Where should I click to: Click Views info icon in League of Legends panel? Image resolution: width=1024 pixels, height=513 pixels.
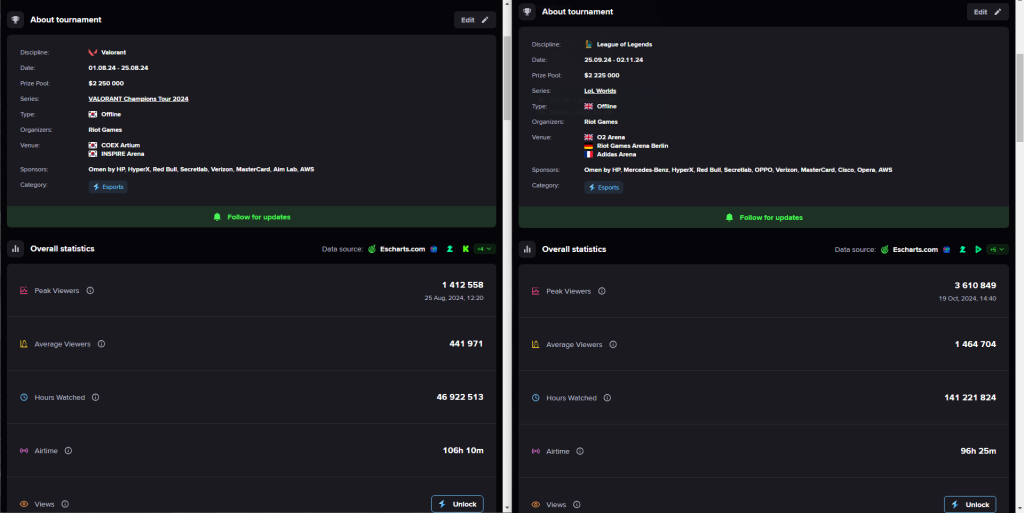577,505
